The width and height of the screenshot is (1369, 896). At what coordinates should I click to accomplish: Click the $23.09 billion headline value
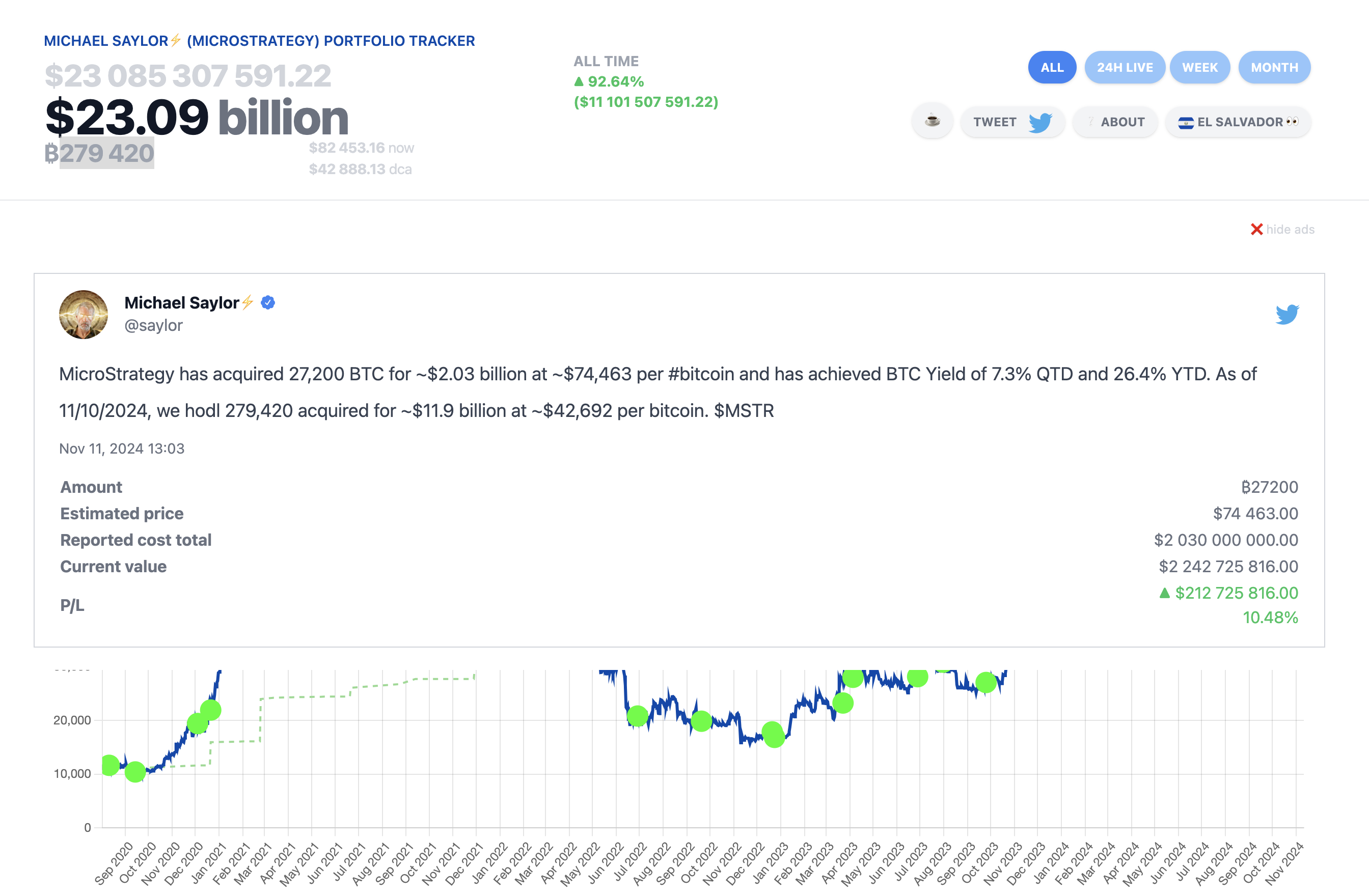[197, 117]
